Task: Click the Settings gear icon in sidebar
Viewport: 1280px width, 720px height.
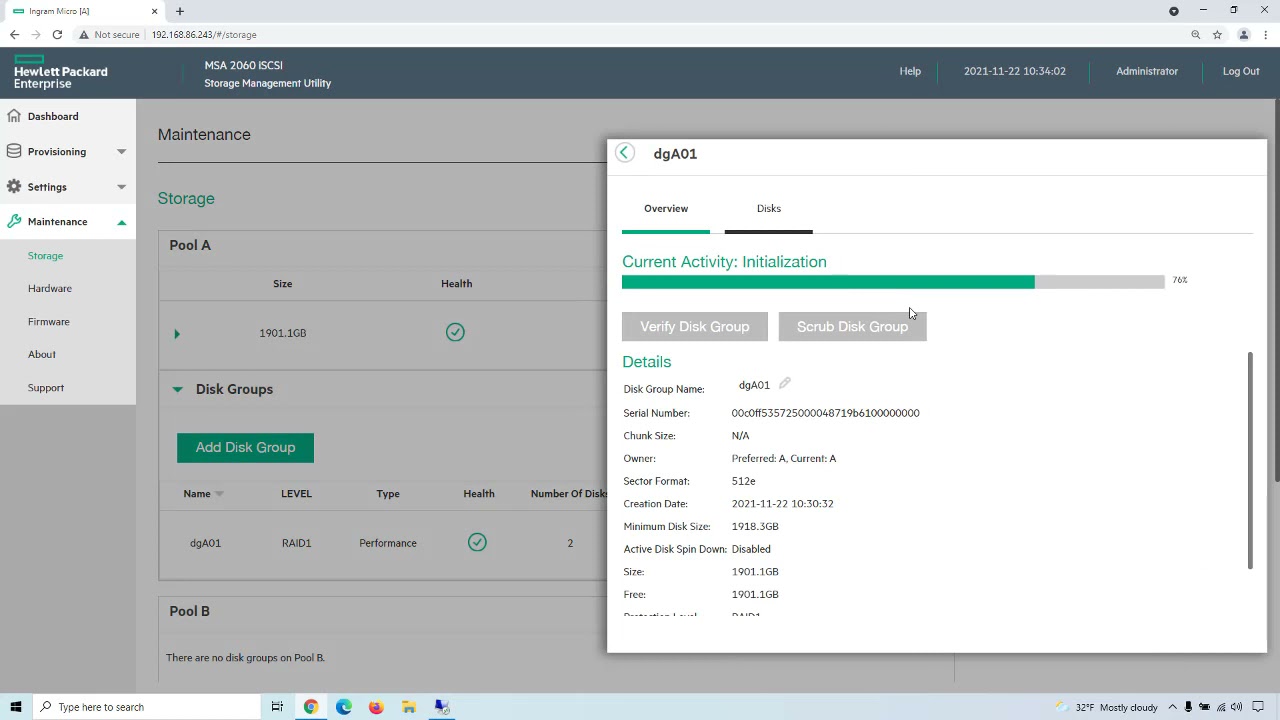Action: click(14, 186)
